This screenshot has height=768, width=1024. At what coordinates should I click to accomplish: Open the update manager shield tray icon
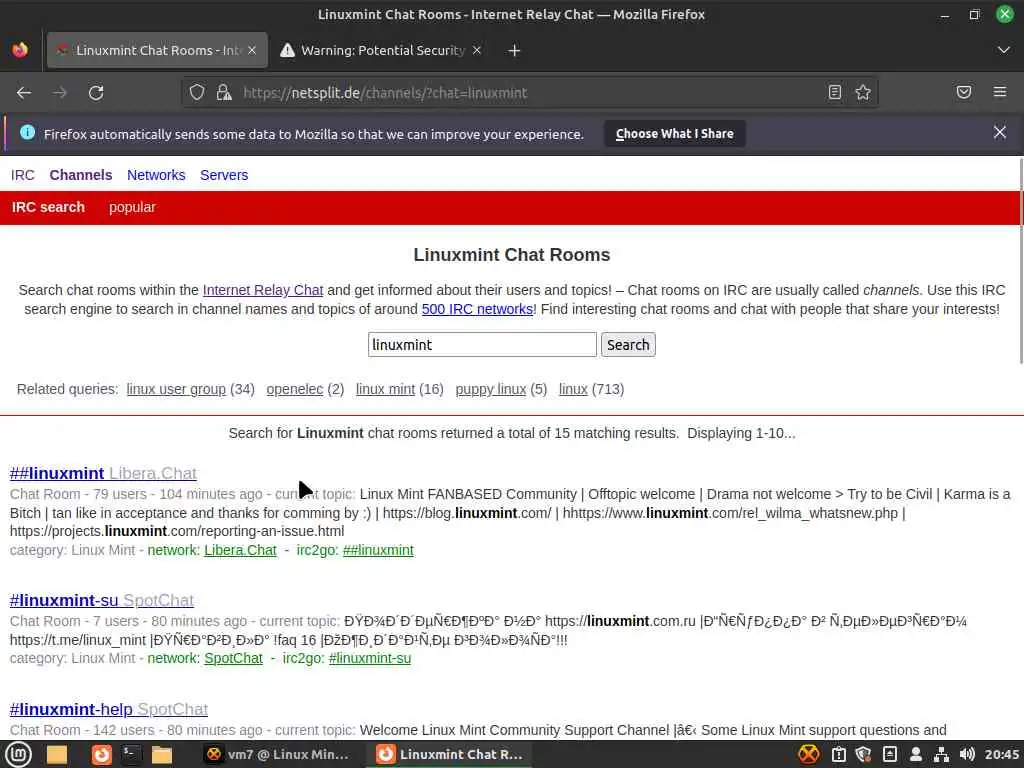tap(863, 754)
